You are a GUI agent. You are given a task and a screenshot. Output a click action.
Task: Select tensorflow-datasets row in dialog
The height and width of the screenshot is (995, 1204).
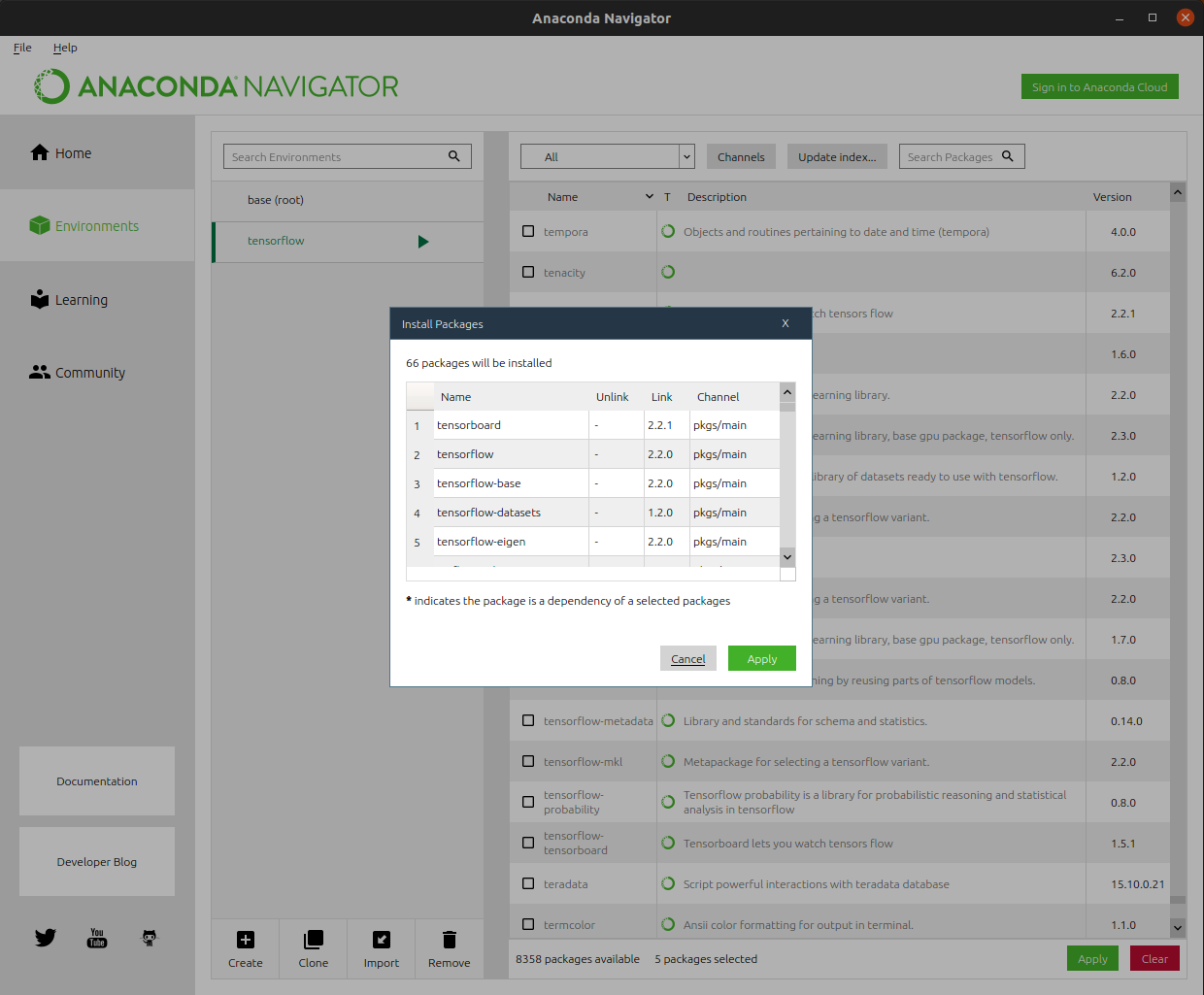(x=592, y=513)
